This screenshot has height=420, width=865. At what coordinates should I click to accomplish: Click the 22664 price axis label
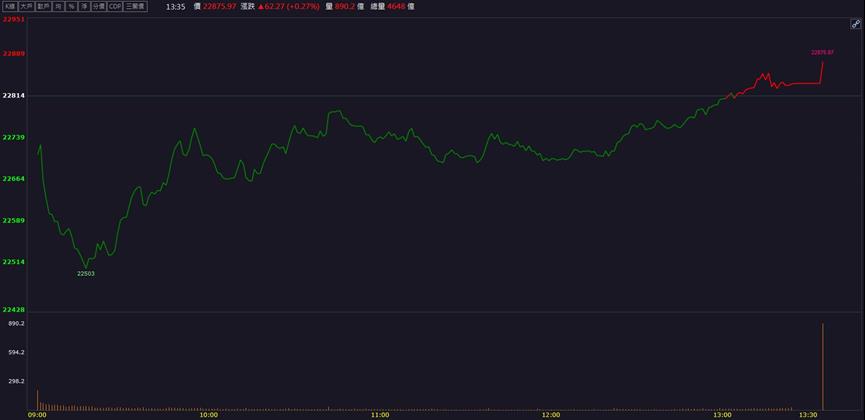coord(13,179)
